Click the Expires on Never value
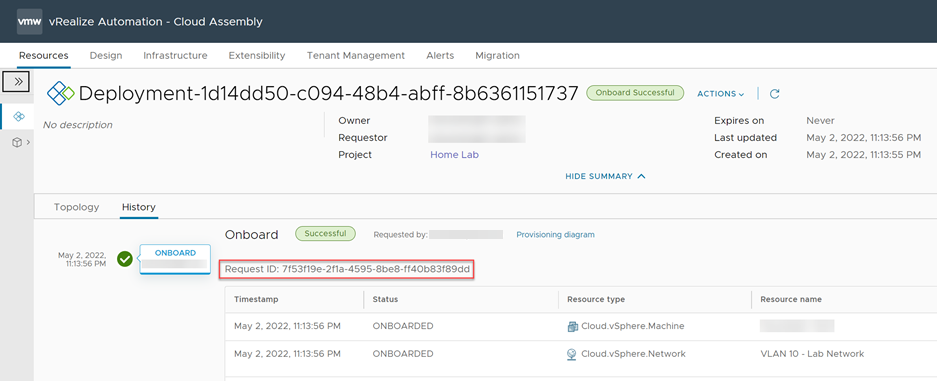937x381 pixels. (820, 121)
